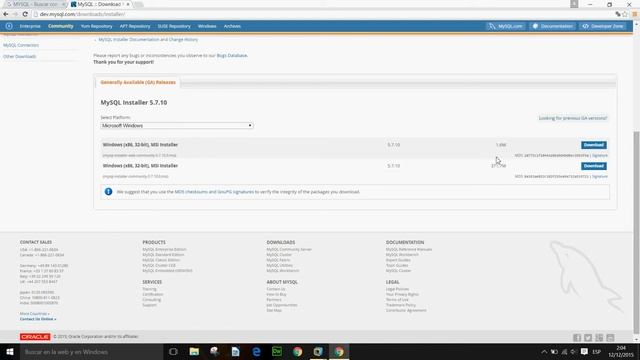Open SUSE Repository nav item
640x360 pixels.
174,26
